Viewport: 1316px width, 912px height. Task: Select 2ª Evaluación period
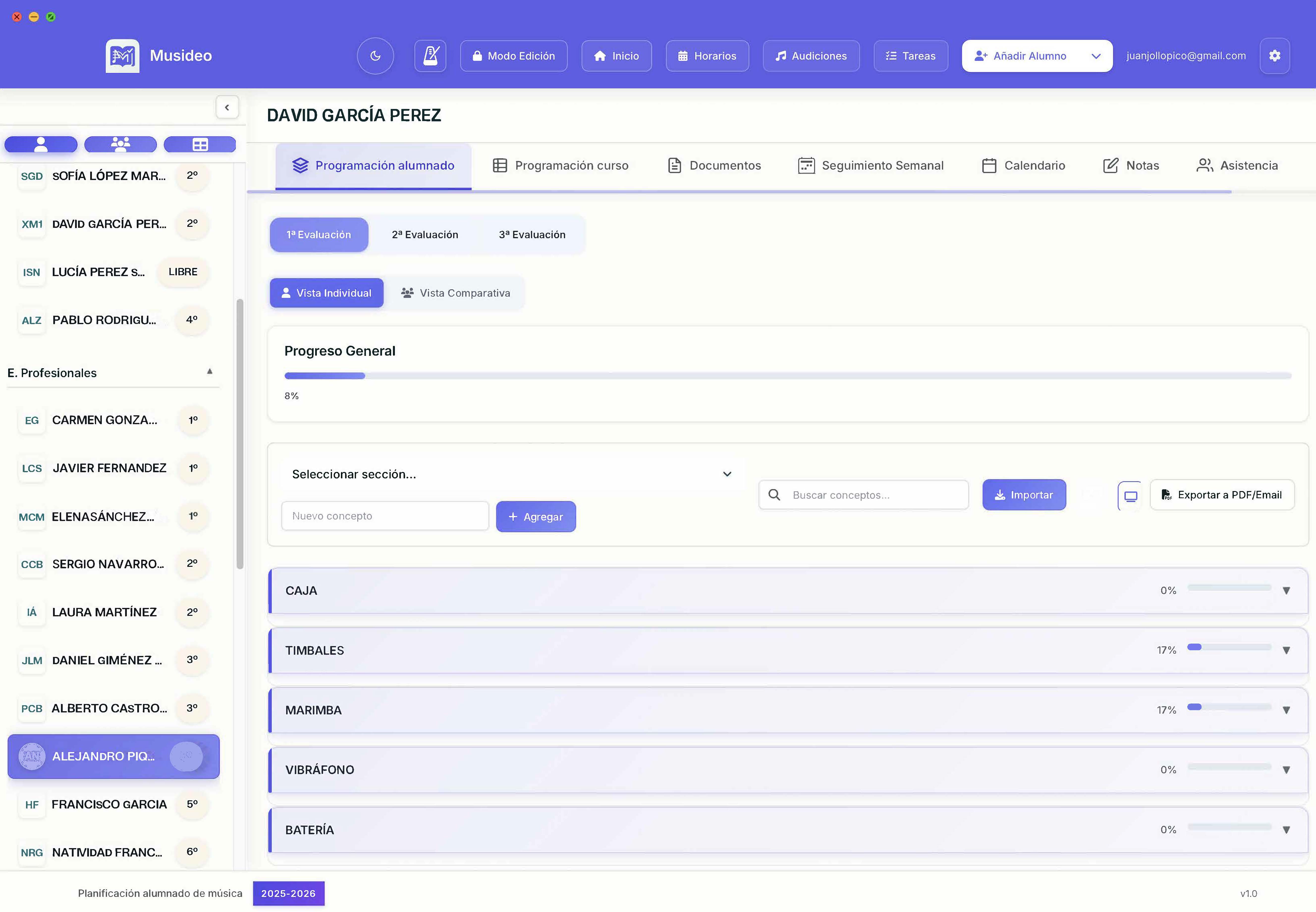(x=425, y=235)
